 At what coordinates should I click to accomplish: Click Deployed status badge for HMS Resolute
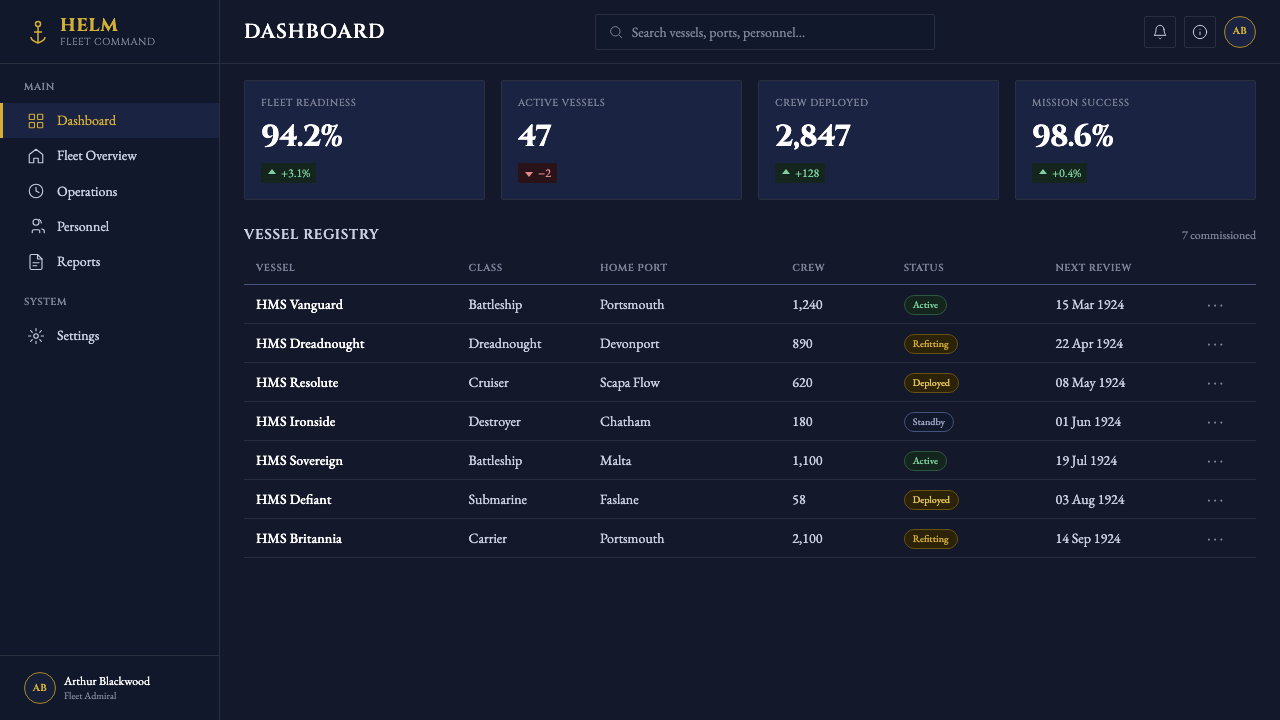pyautogui.click(x=931, y=383)
